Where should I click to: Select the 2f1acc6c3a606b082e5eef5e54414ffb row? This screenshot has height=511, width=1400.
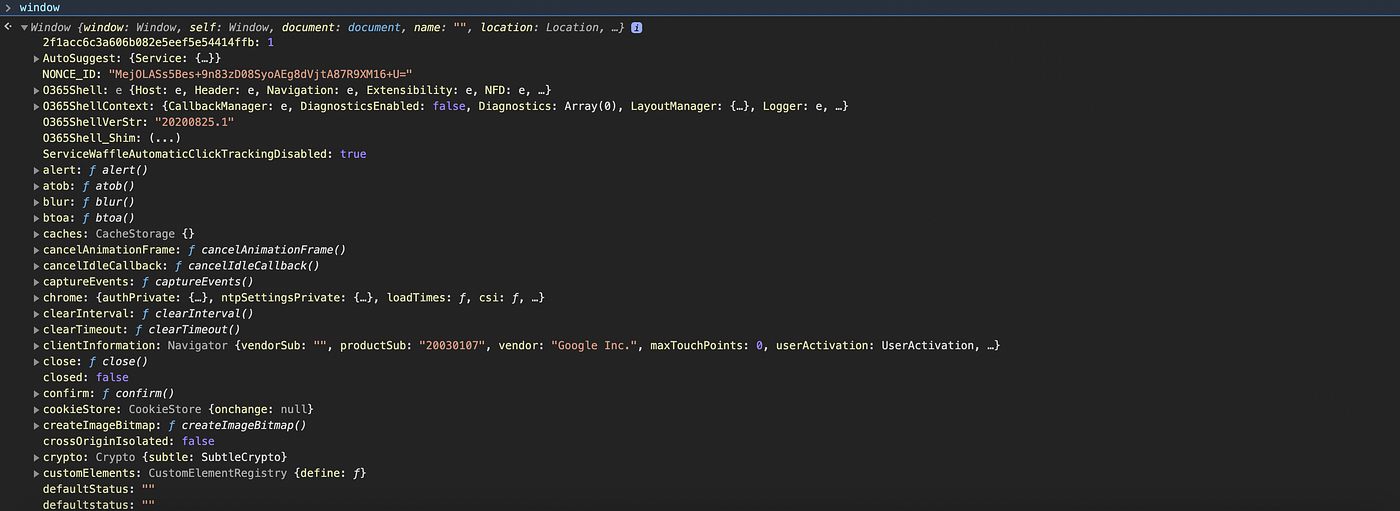[158, 43]
